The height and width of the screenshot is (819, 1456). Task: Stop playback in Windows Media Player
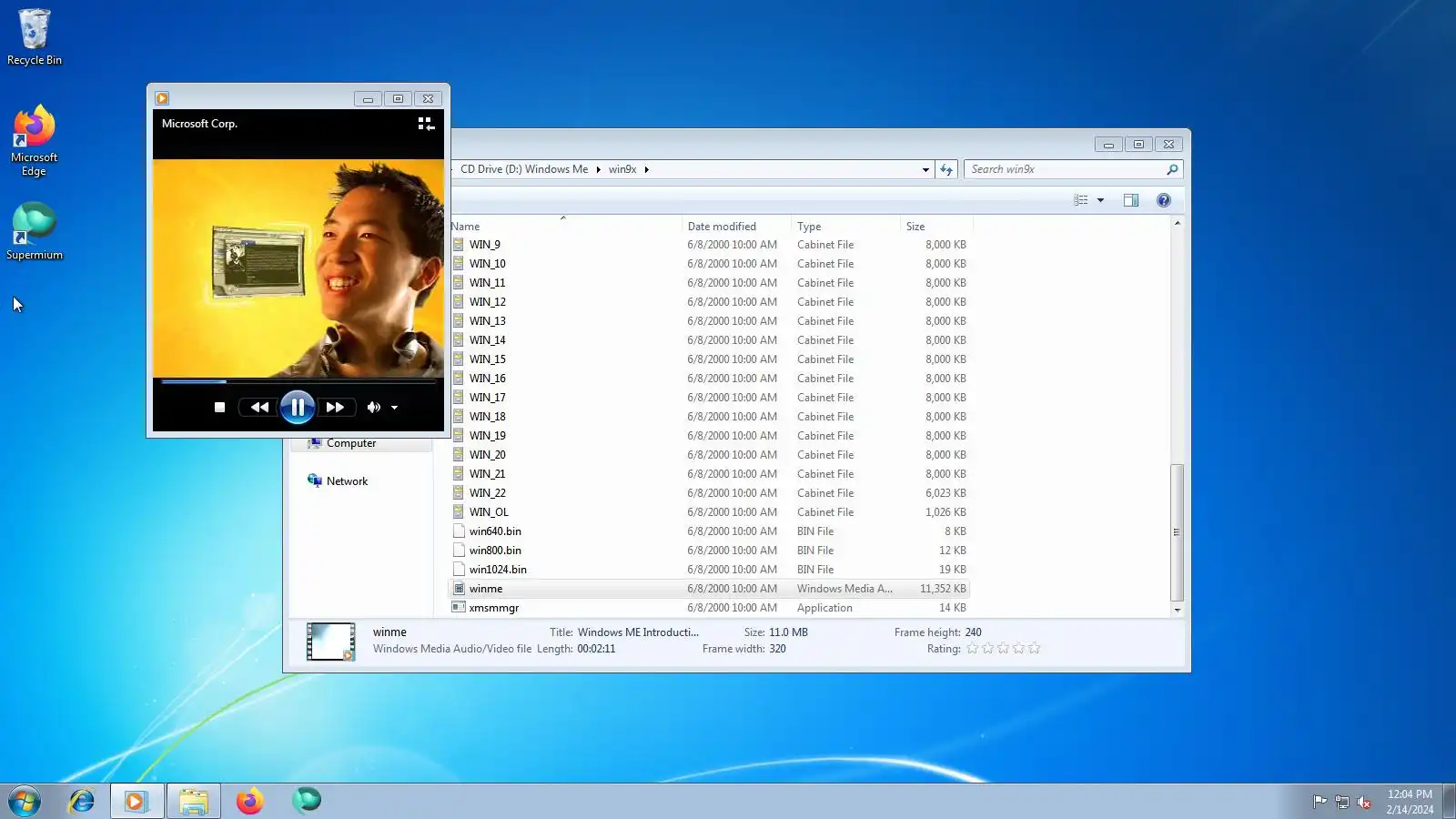pos(219,408)
